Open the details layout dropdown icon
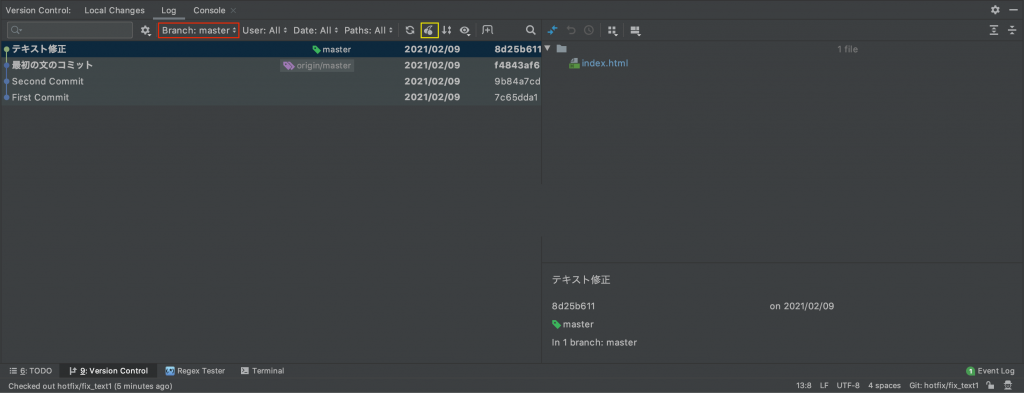The image size is (1024, 393). point(635,30)
